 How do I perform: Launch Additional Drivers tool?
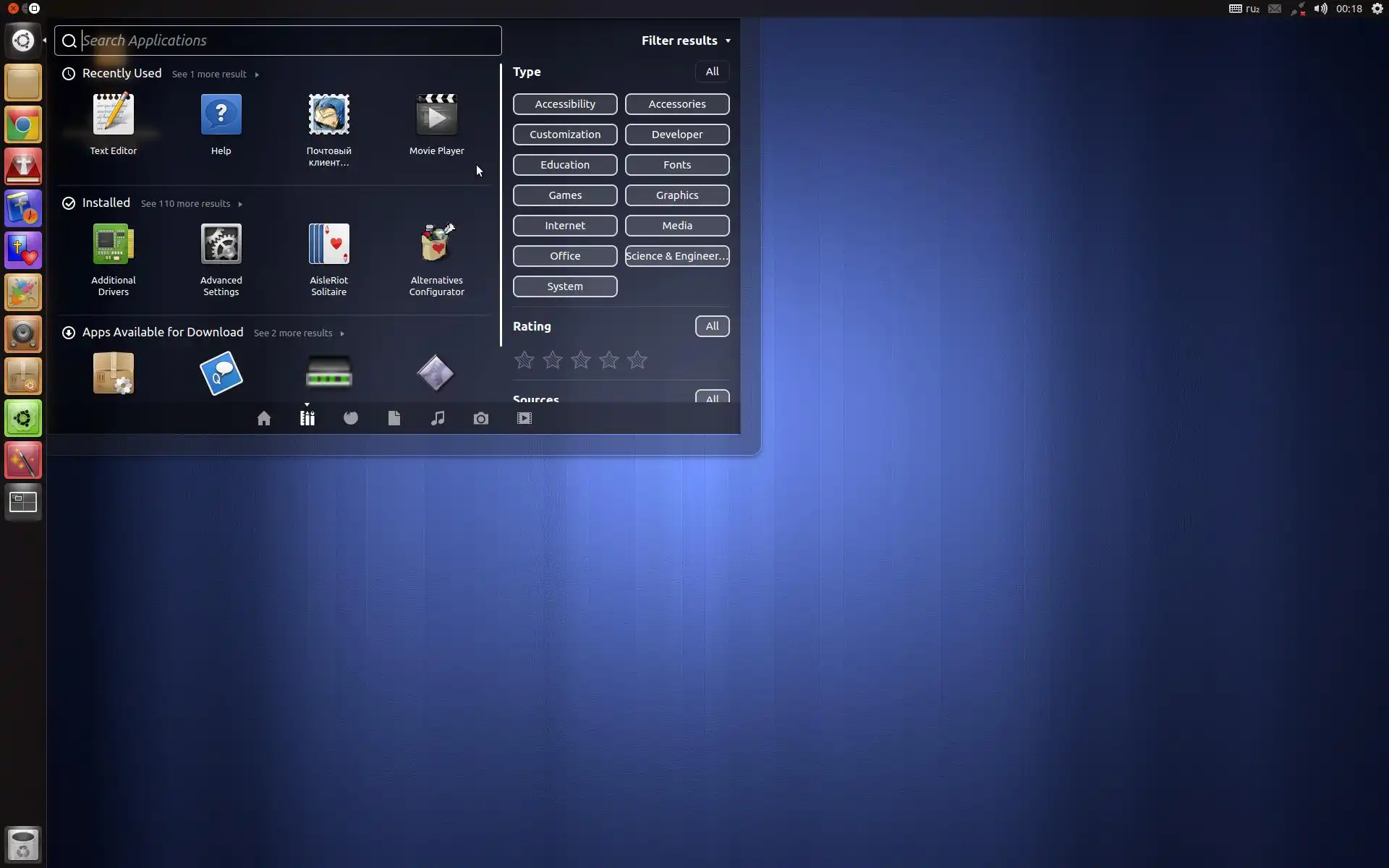coord(113,245)
